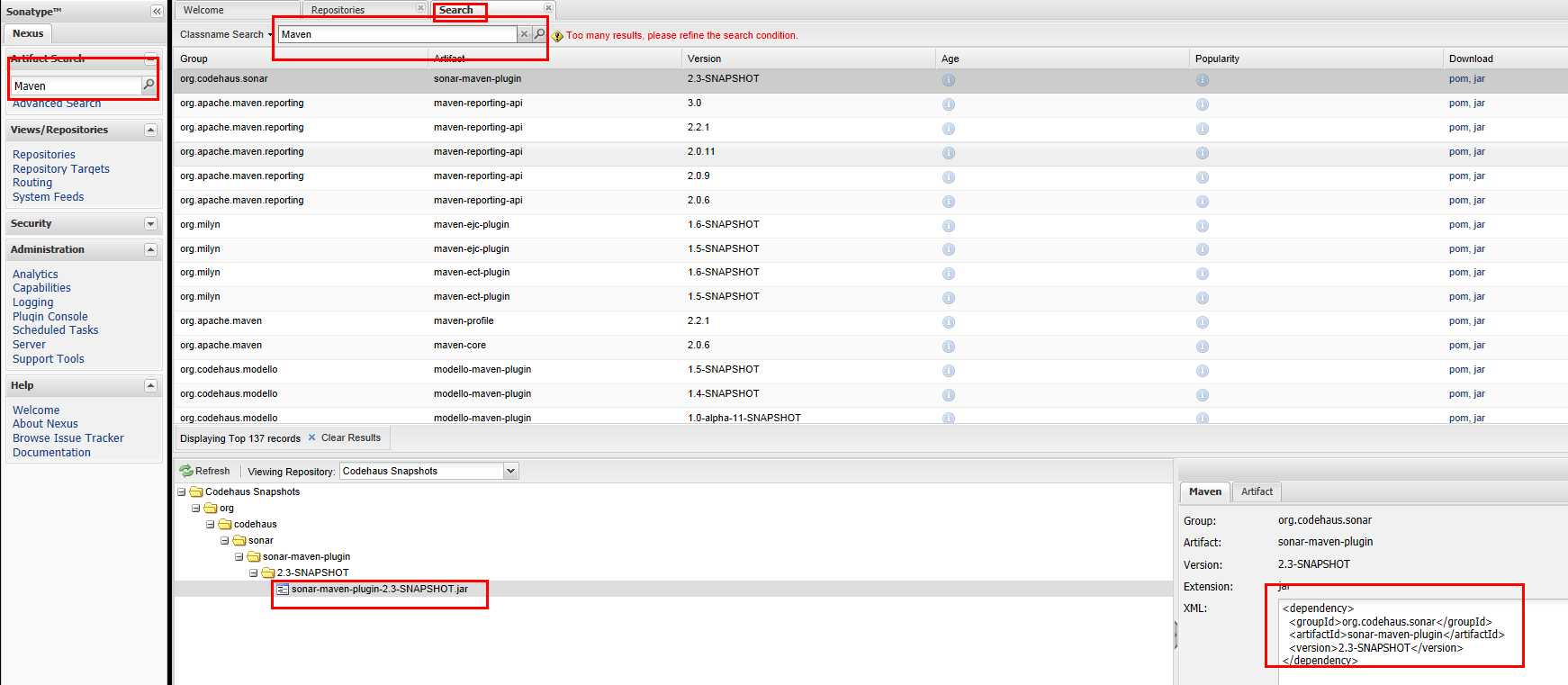The width and height of the screenshot is (1568, 685).
Task: Close the Search tab
Action: pos(548,8)
